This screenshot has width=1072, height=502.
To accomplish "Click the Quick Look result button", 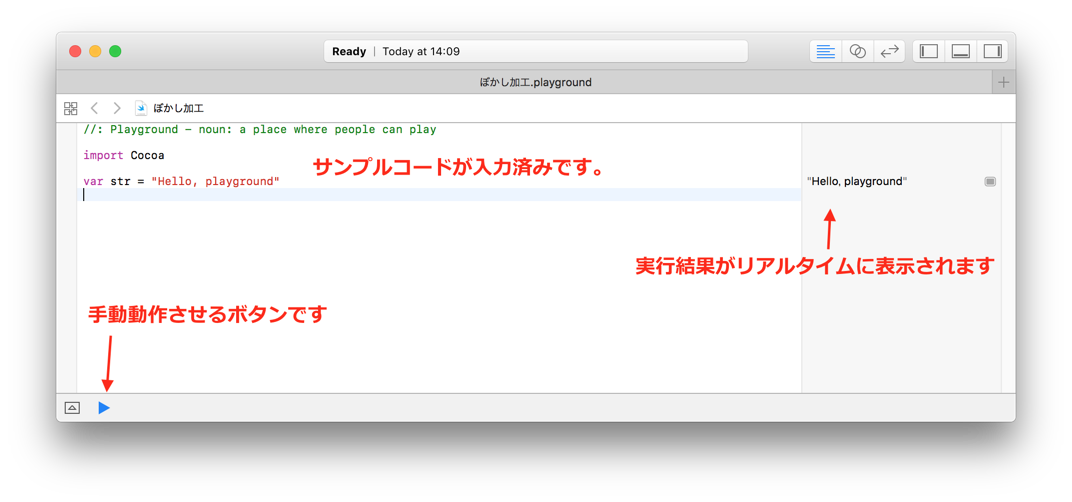I will tap(990, 181).
